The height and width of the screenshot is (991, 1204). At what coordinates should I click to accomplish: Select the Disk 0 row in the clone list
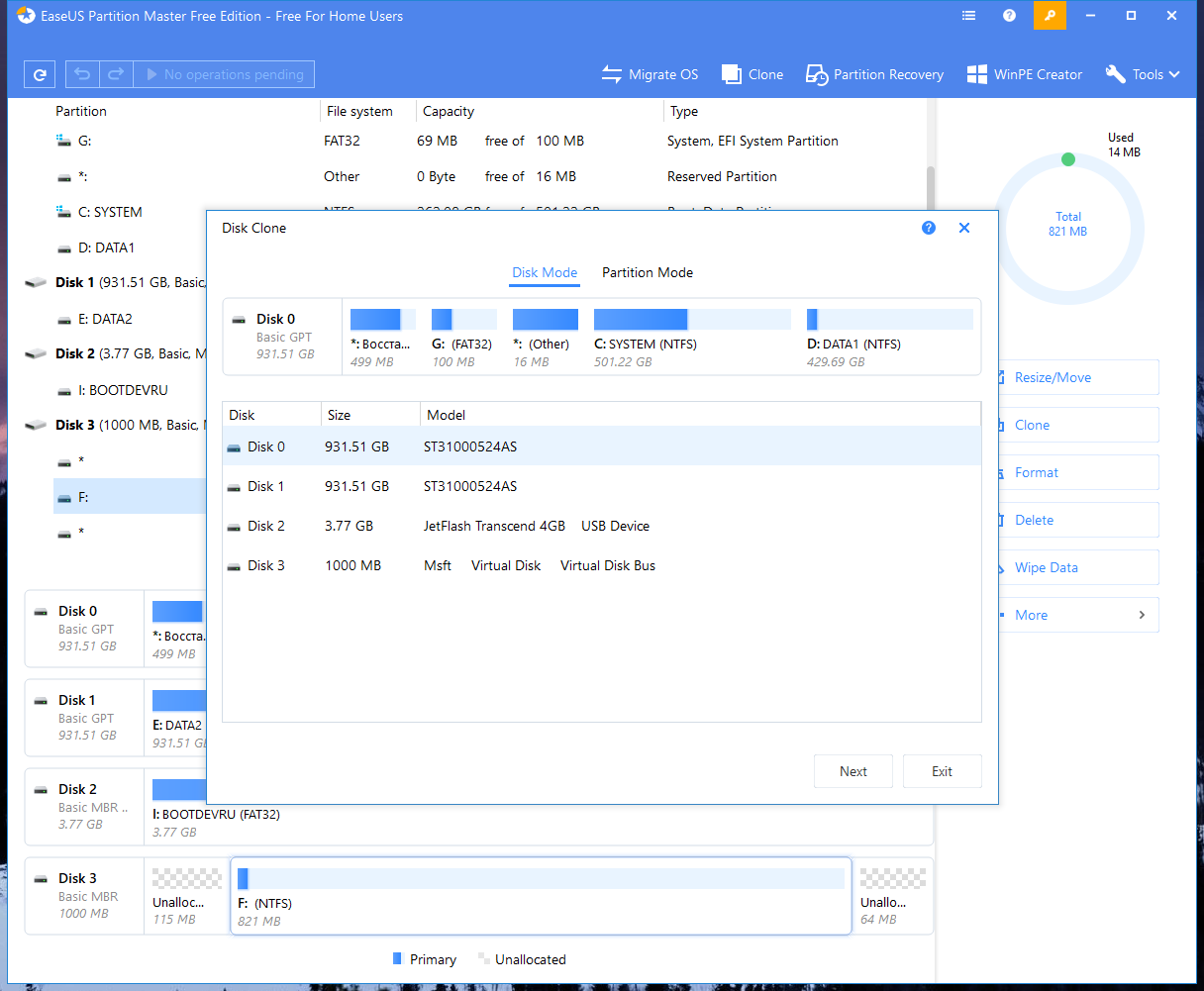pyautogui.click(x=602, y=446)
